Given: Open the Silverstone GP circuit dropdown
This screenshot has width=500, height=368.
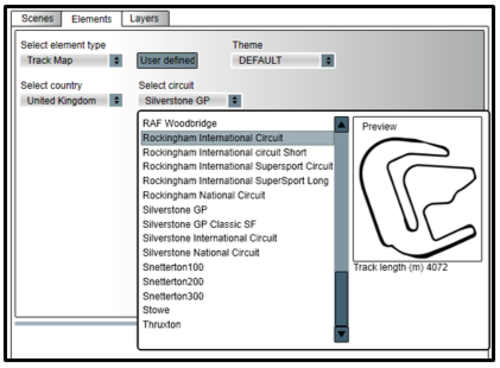Looking at the screenshot, I should coord(190,100).
